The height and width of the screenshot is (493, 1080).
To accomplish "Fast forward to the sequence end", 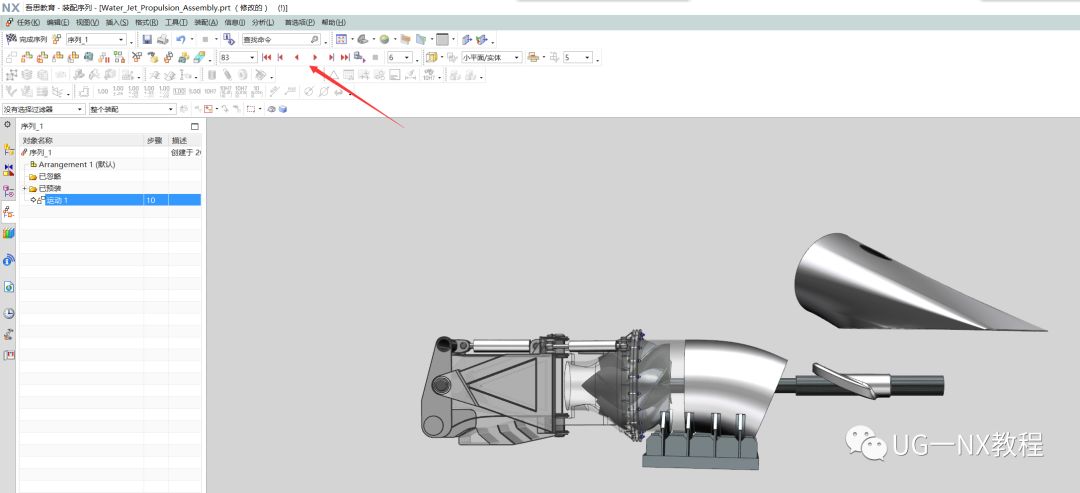I will [345, 57].
